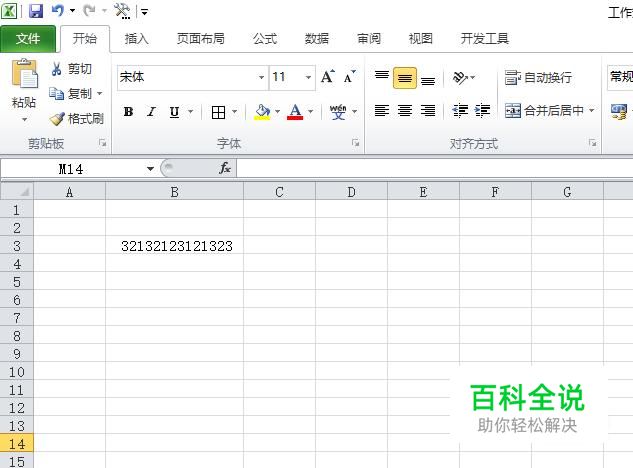This screenshot has width=633, height=468.
Task: Click 格式刷 format painter
Action: (x=76, y=119)
